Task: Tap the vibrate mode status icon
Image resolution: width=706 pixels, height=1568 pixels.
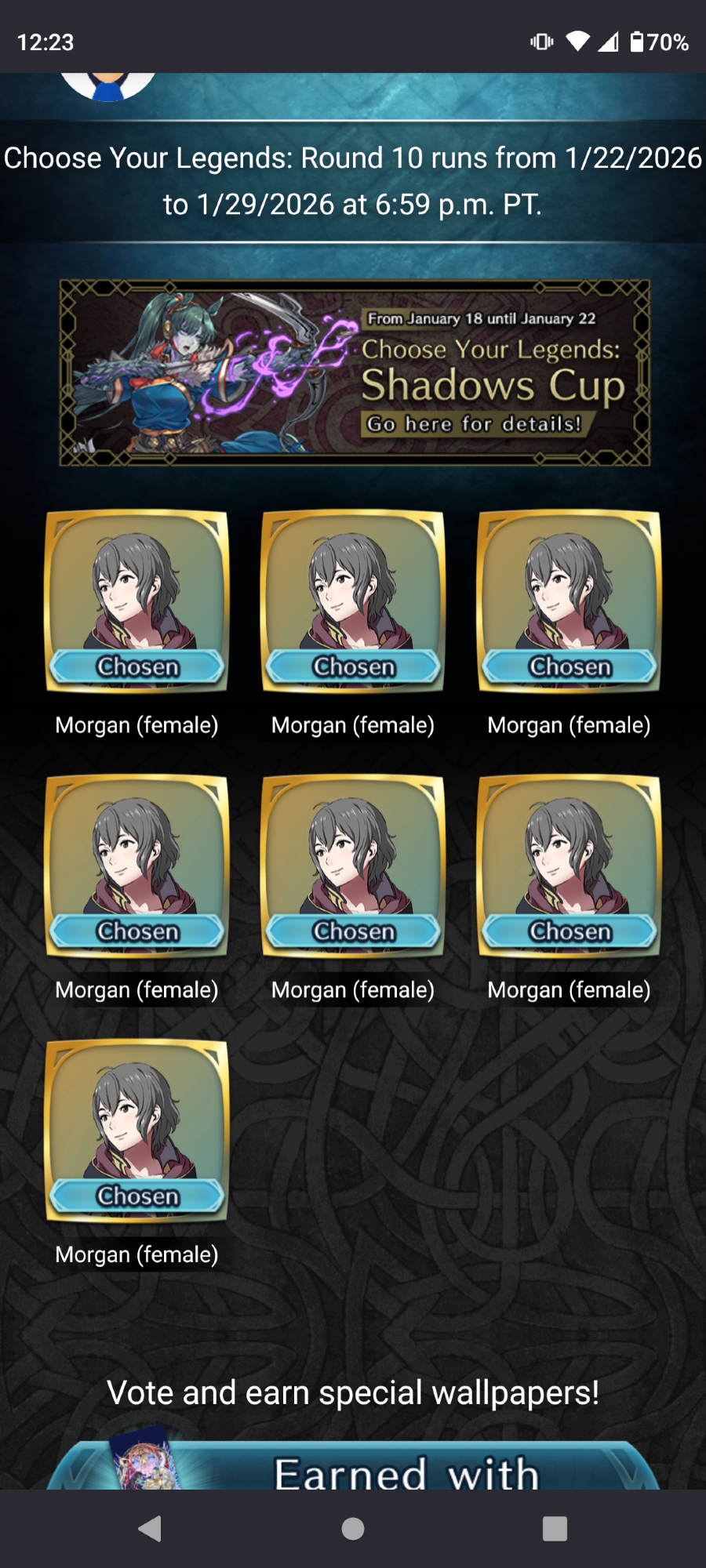Action: pos(541,42)
